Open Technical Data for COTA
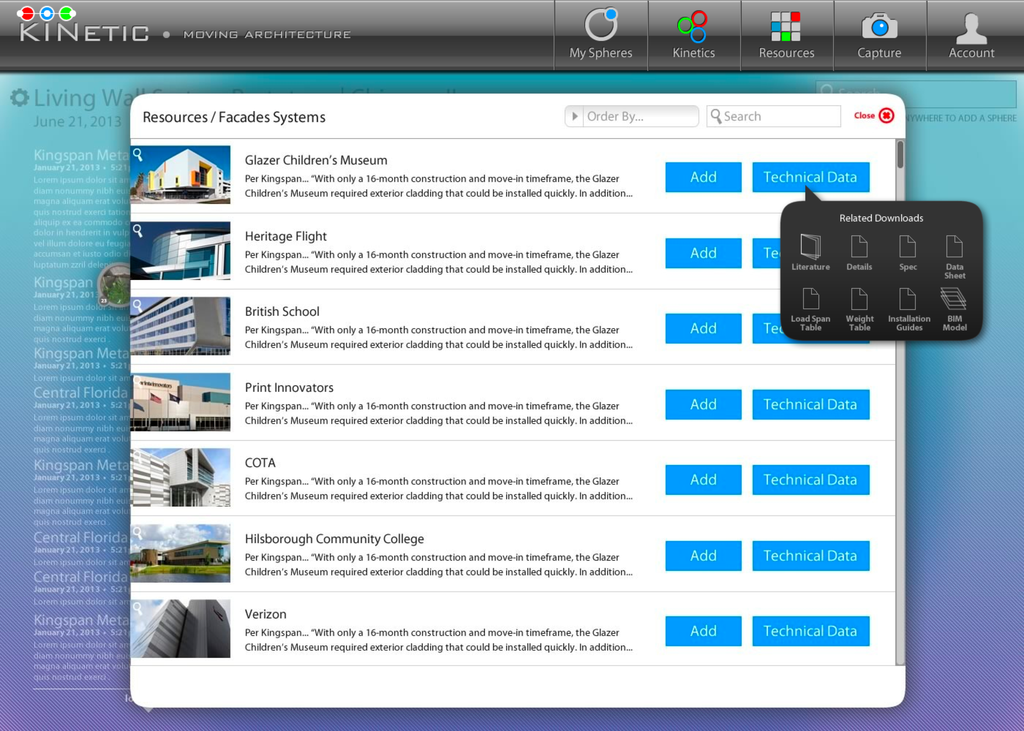Screen dimensions: 1024x731 click(x=810, y=480)
